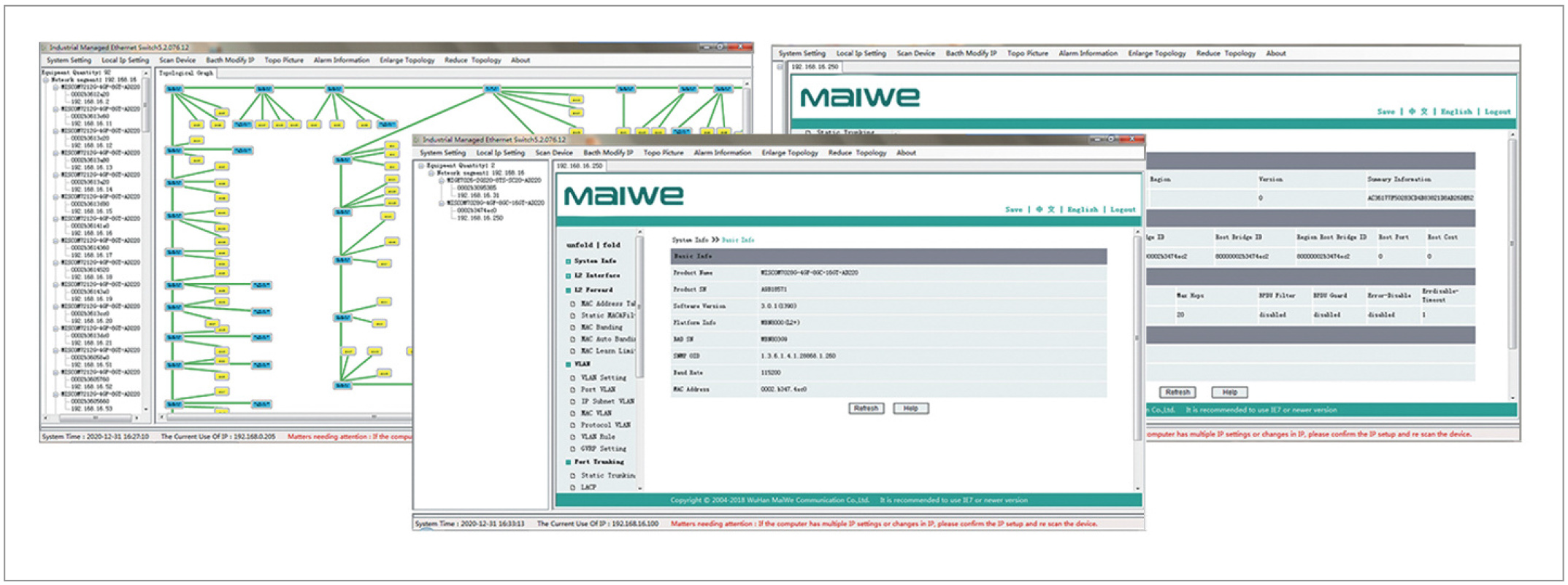Open LACP page icon in sidebar
Screen dimensions: 1568x585
pos(573,487)
